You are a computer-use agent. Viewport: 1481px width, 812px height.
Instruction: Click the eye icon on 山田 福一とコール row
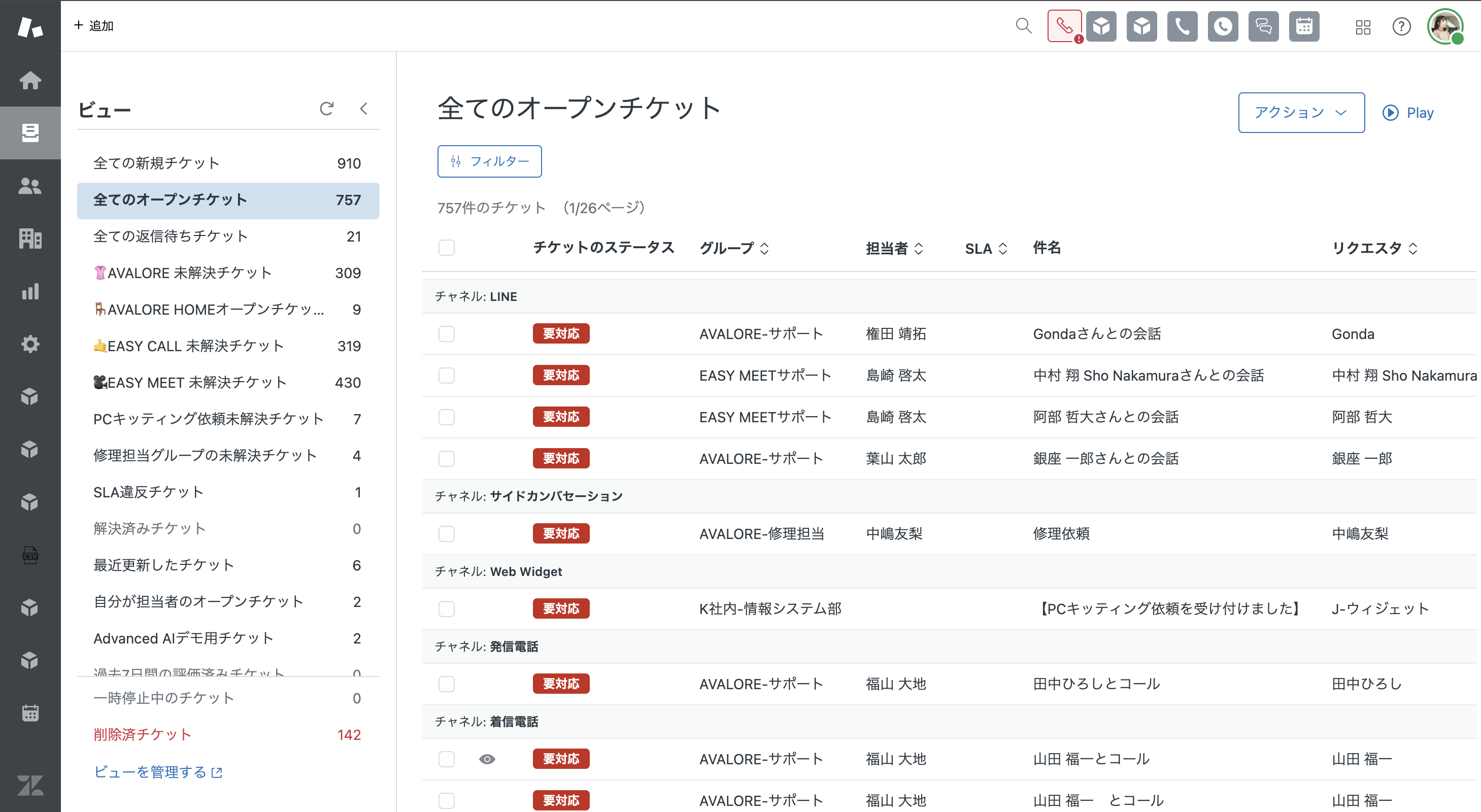point(486,759)
